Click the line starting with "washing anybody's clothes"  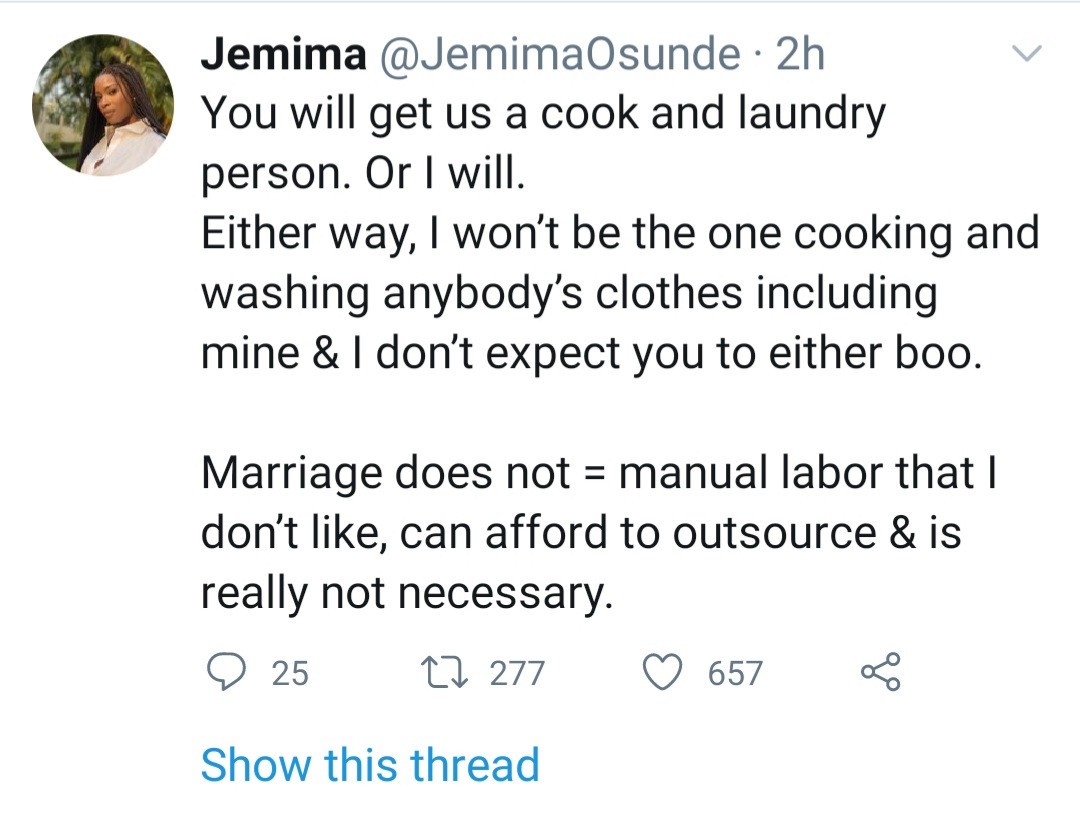tap(569, 294)
